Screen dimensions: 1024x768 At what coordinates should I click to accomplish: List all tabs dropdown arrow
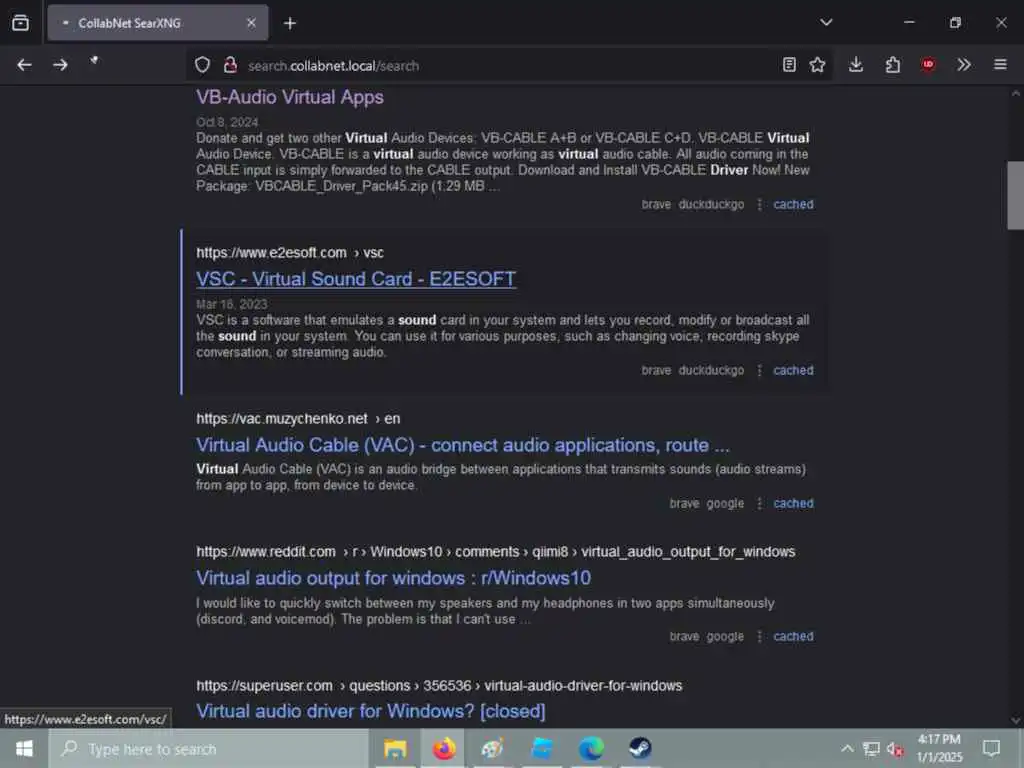826,22
